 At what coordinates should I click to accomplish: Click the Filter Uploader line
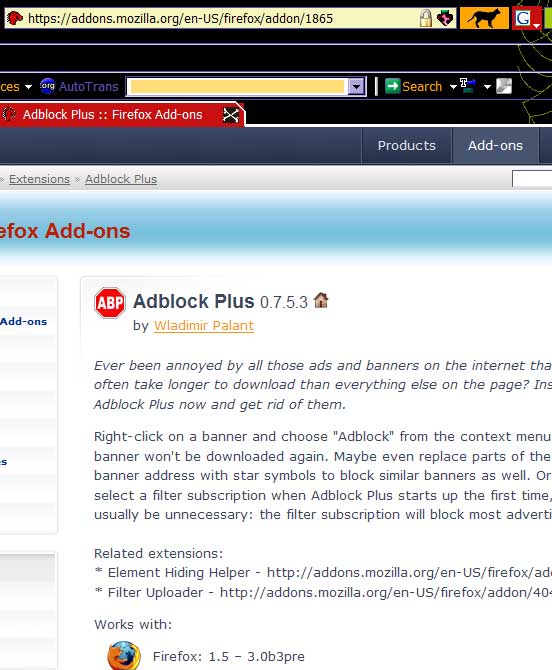pyautogui.click(x=323, y=593)
